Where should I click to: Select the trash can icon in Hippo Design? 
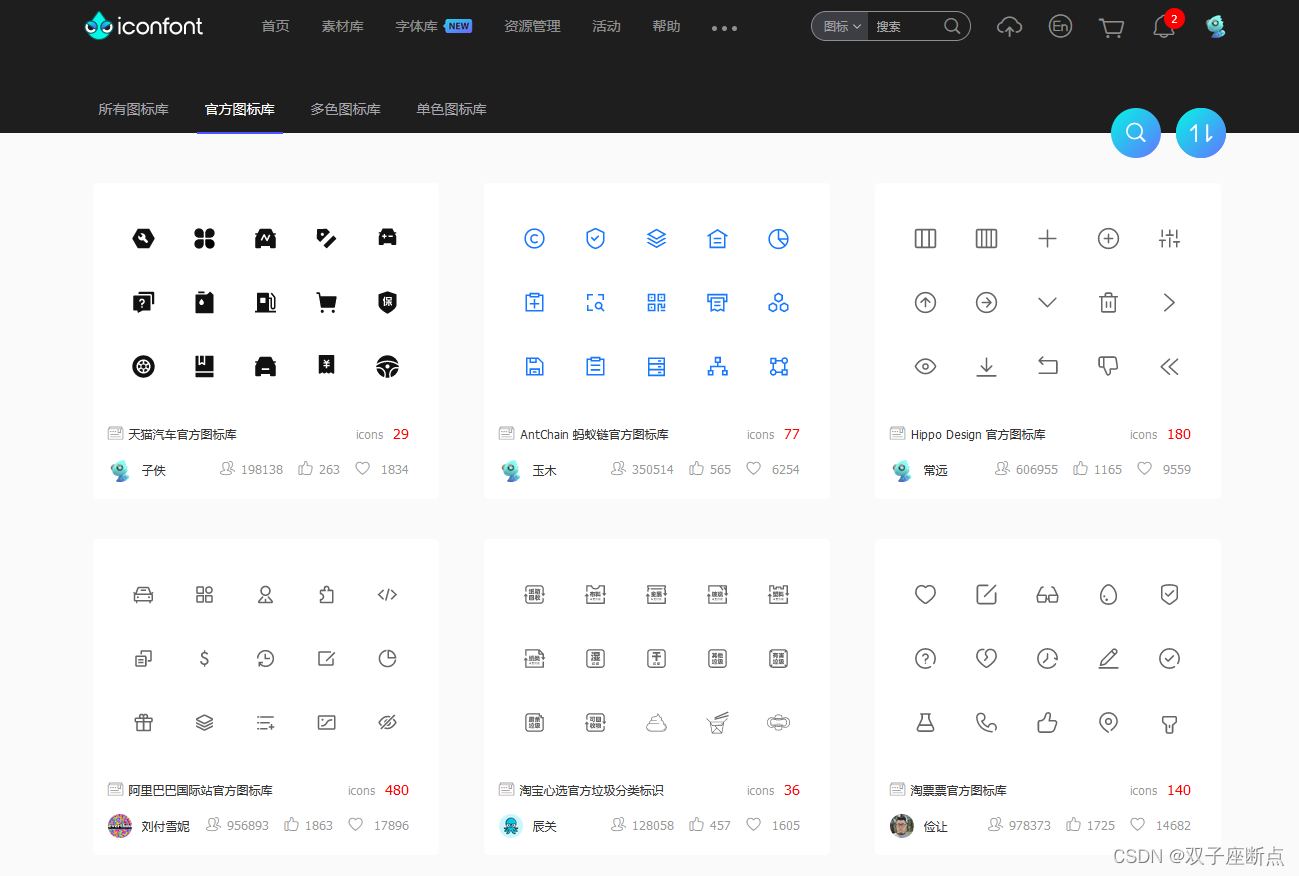pos(1108,302)
